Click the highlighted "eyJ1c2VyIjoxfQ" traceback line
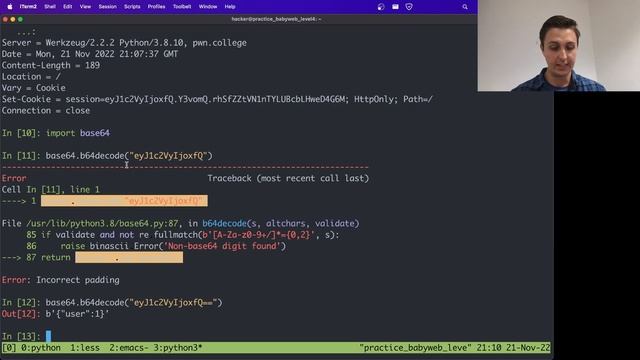Screen dimensions: 640x360 [124, 201]
